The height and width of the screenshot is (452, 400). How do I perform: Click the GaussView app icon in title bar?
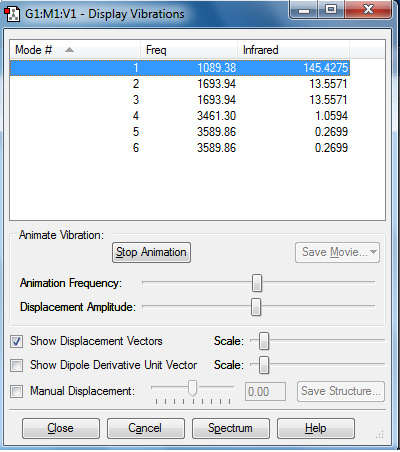12,14
